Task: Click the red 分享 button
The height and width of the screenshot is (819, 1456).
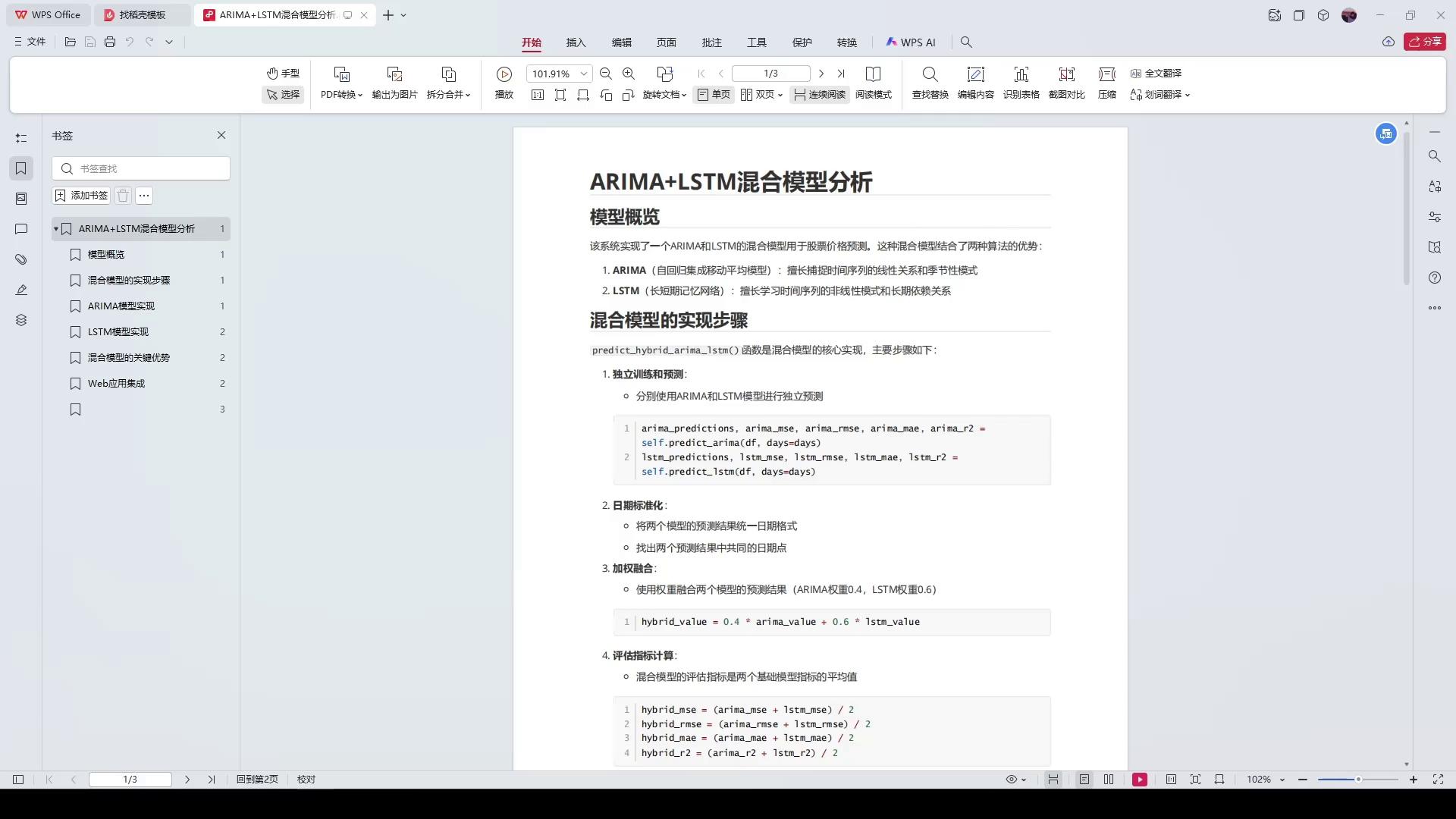Action: pos(1425,42)
